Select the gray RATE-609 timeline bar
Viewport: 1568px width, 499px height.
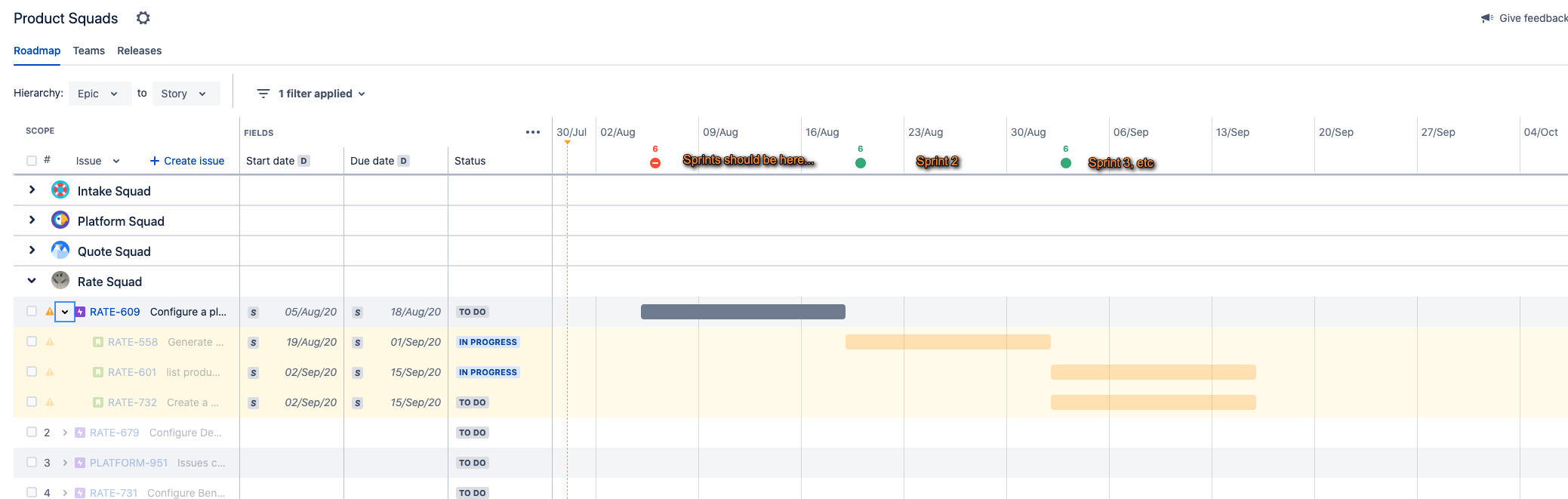coord(743,312)
